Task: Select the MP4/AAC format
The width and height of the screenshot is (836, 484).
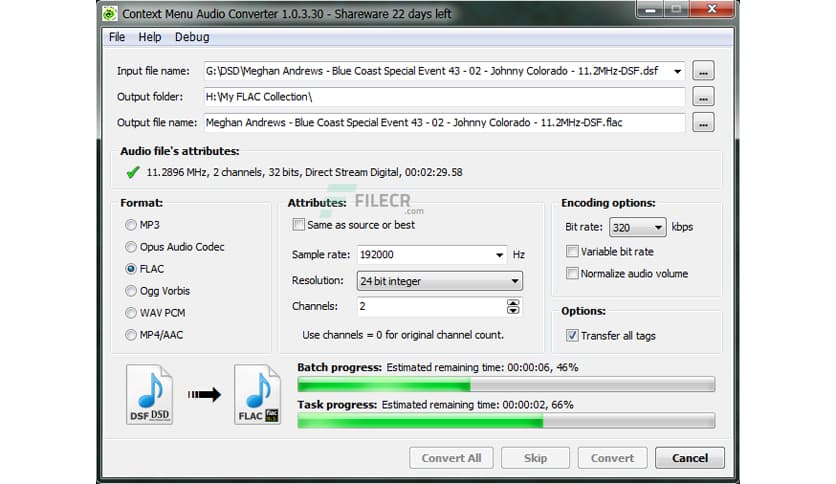Action: [131, 335]
